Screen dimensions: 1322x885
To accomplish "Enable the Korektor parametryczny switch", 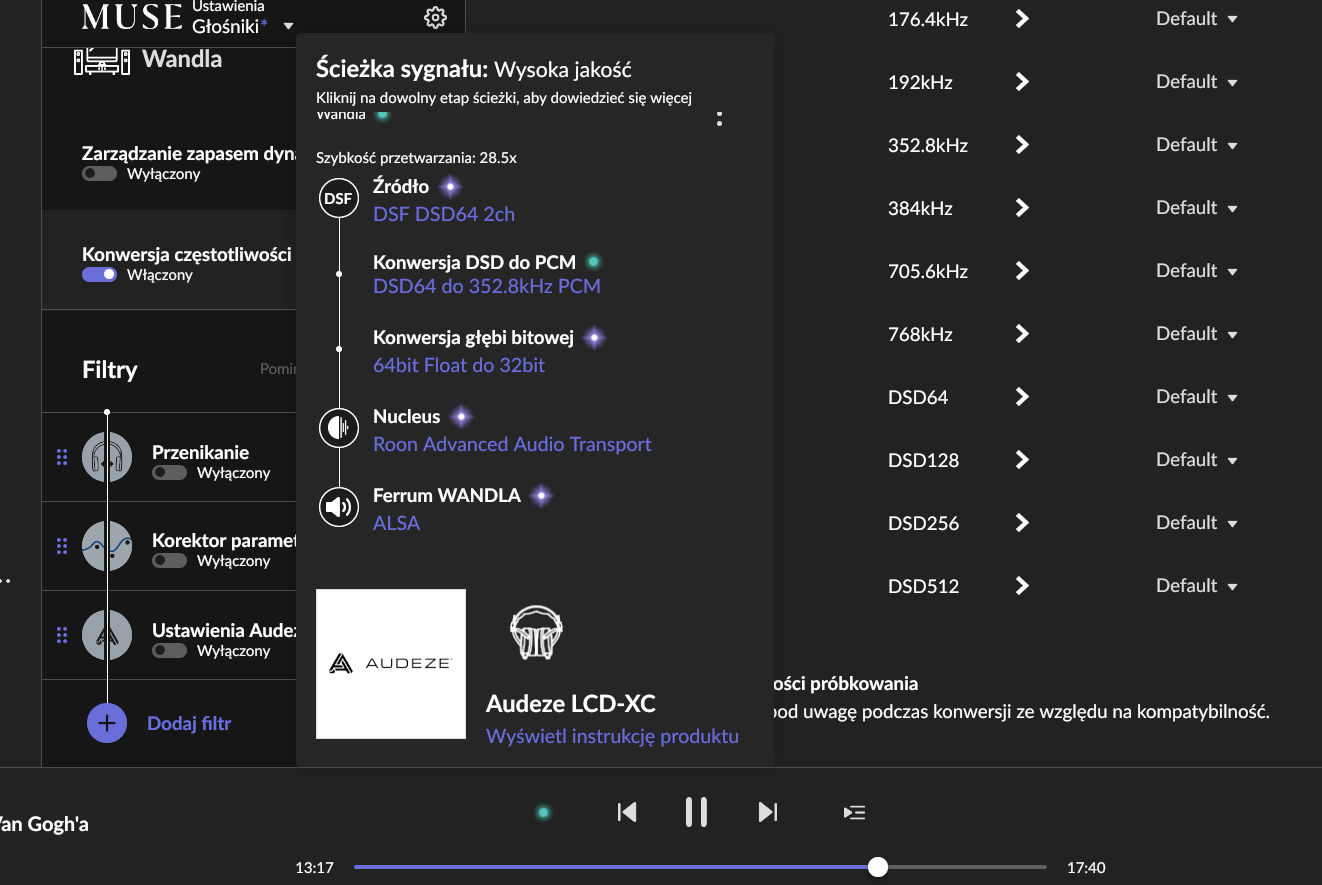I will pyautogui.click(x=169, y=561).
